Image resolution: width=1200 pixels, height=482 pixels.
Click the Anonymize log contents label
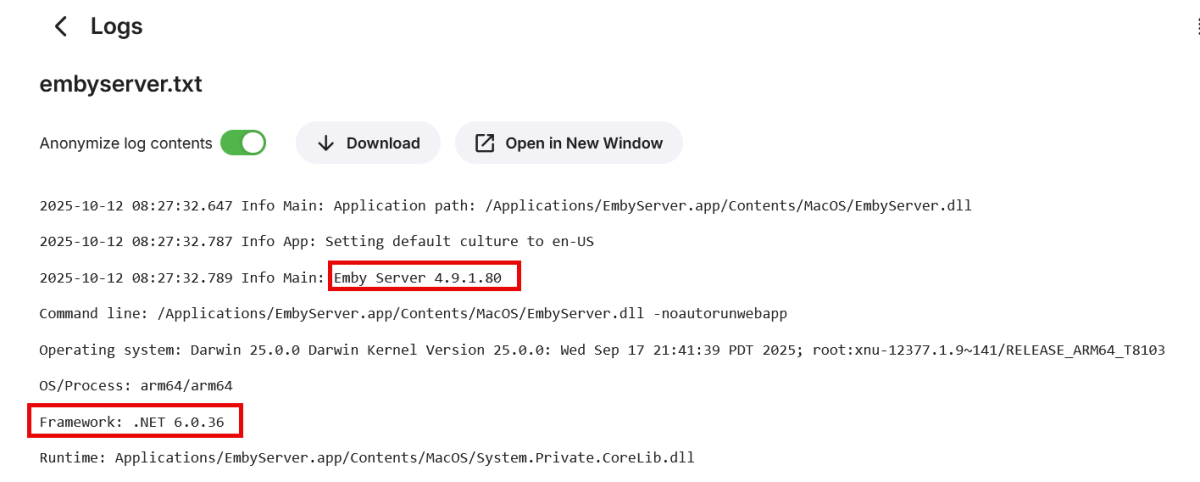click(x=126, y=143)
